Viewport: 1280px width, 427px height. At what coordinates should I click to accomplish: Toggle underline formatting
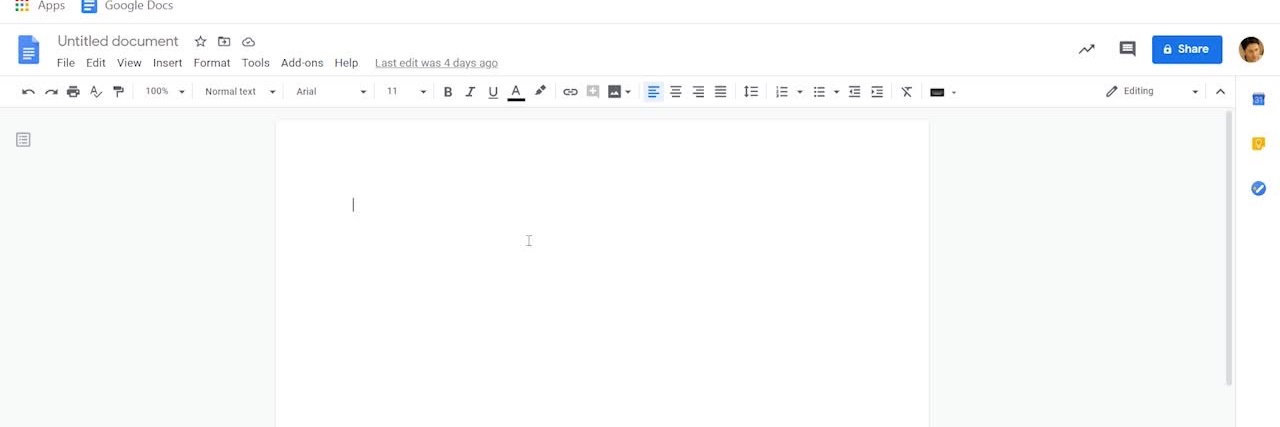coord(493,92)
